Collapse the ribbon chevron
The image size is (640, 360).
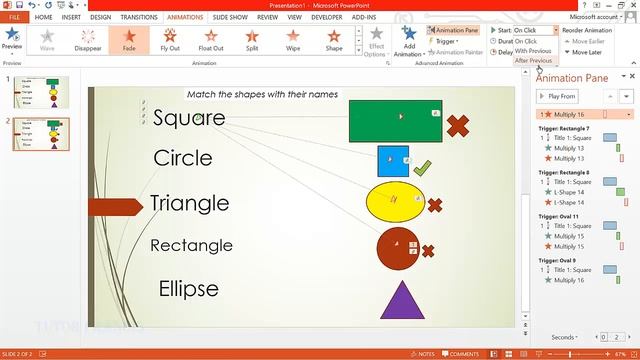pyautogui.click(x=633, y=63)
